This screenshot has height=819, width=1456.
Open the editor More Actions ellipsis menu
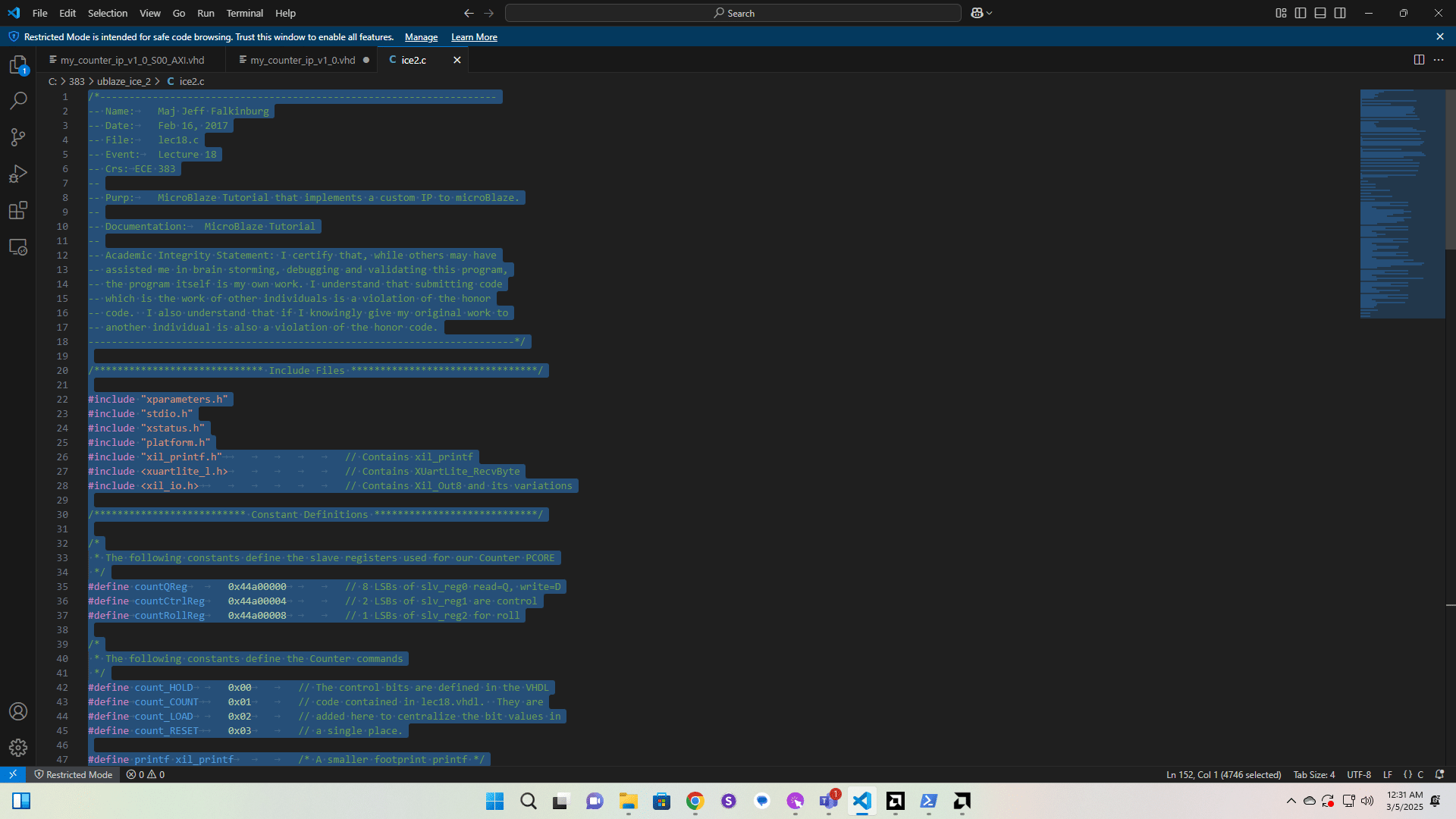tap(1439, 60)
